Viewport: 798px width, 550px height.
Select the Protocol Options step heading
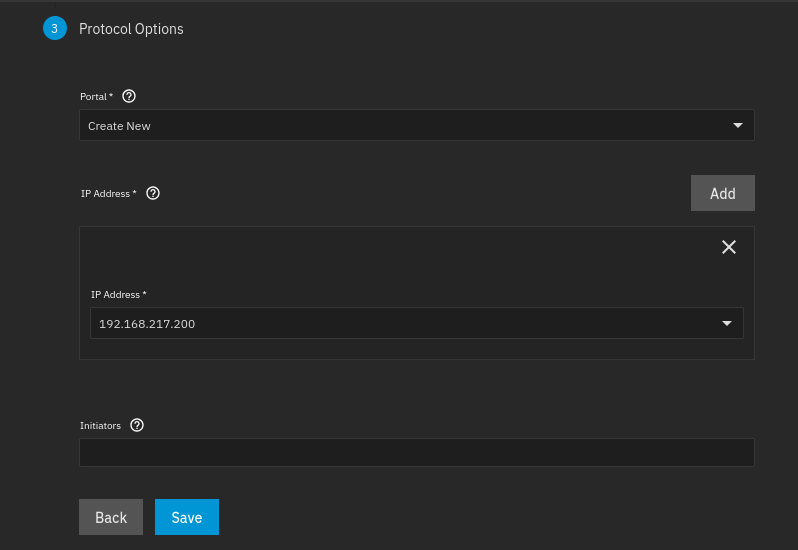(131, 29)
